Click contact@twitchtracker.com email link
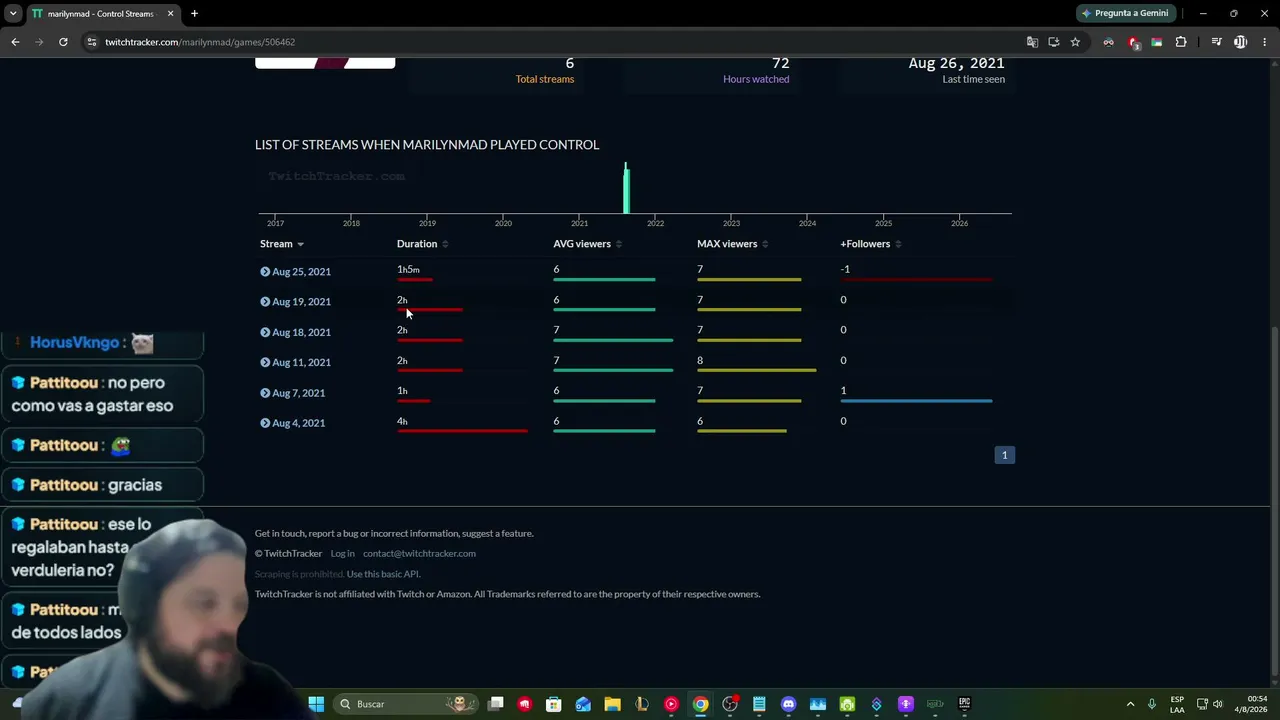1280x720 pixels. (419, 554)
